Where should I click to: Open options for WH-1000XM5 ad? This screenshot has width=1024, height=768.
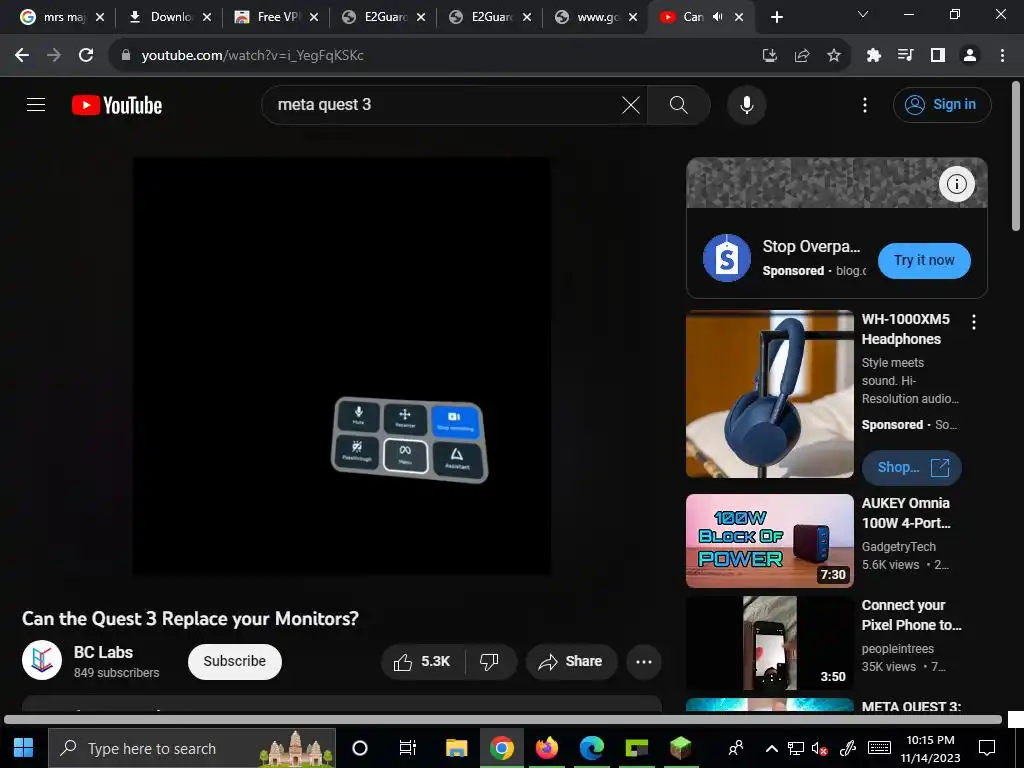tap(973, 322)
